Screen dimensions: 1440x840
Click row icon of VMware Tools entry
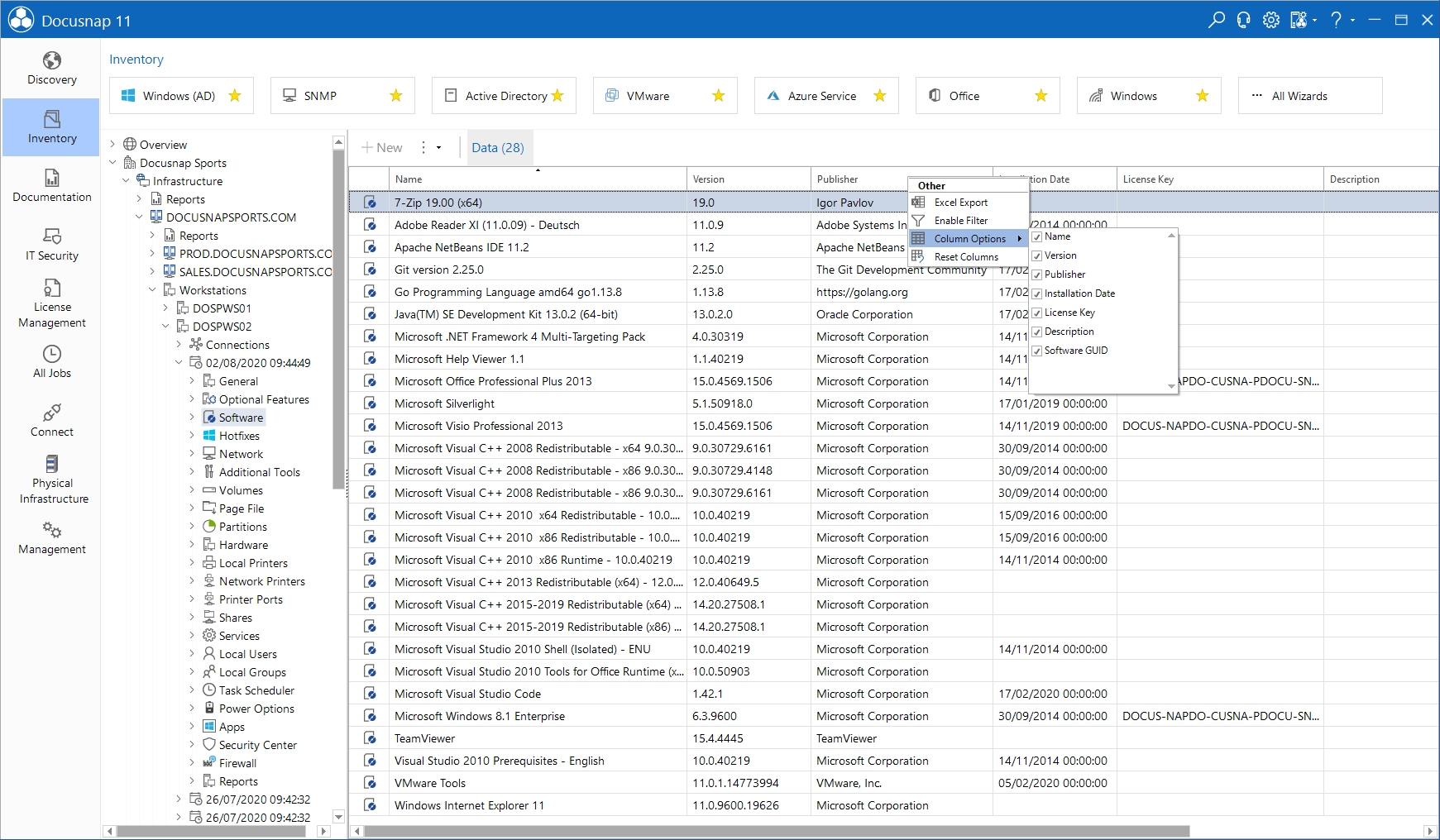370,783
